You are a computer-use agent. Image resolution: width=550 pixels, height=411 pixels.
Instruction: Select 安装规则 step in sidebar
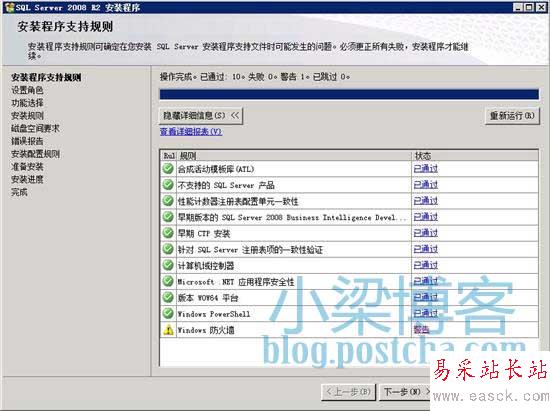tap(27, 116)
